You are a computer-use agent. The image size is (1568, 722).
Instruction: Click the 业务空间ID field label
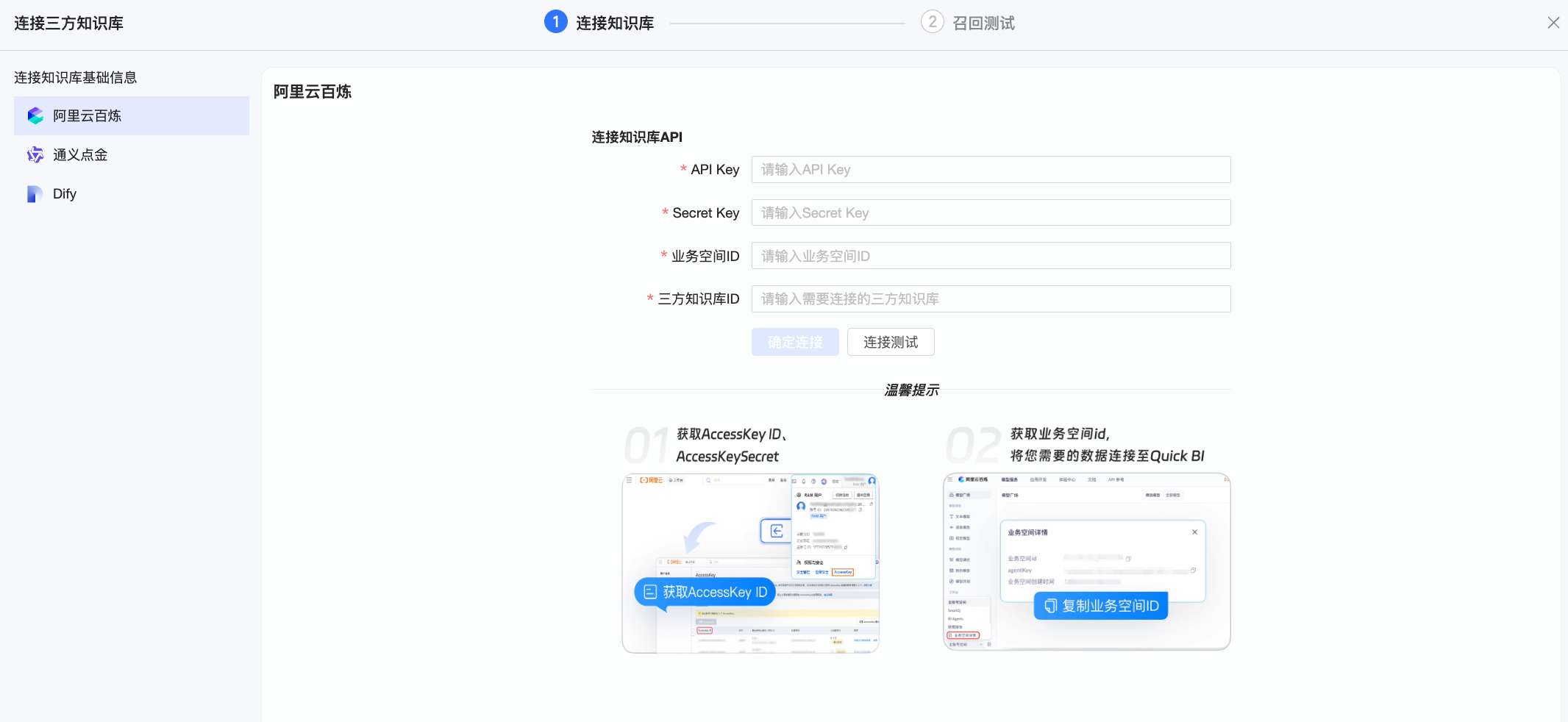[x=705, y=256]
